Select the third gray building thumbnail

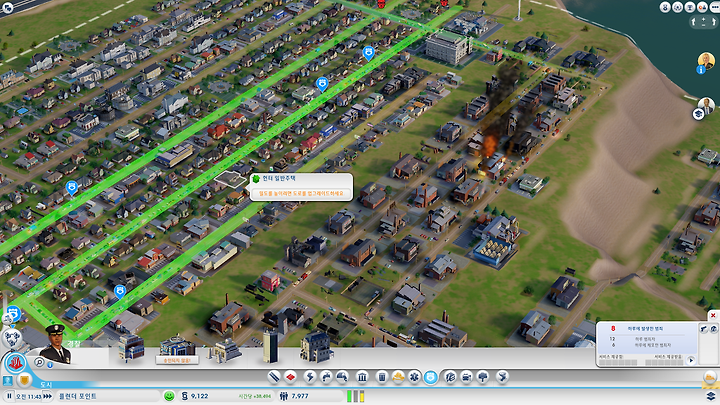(225, 350)
